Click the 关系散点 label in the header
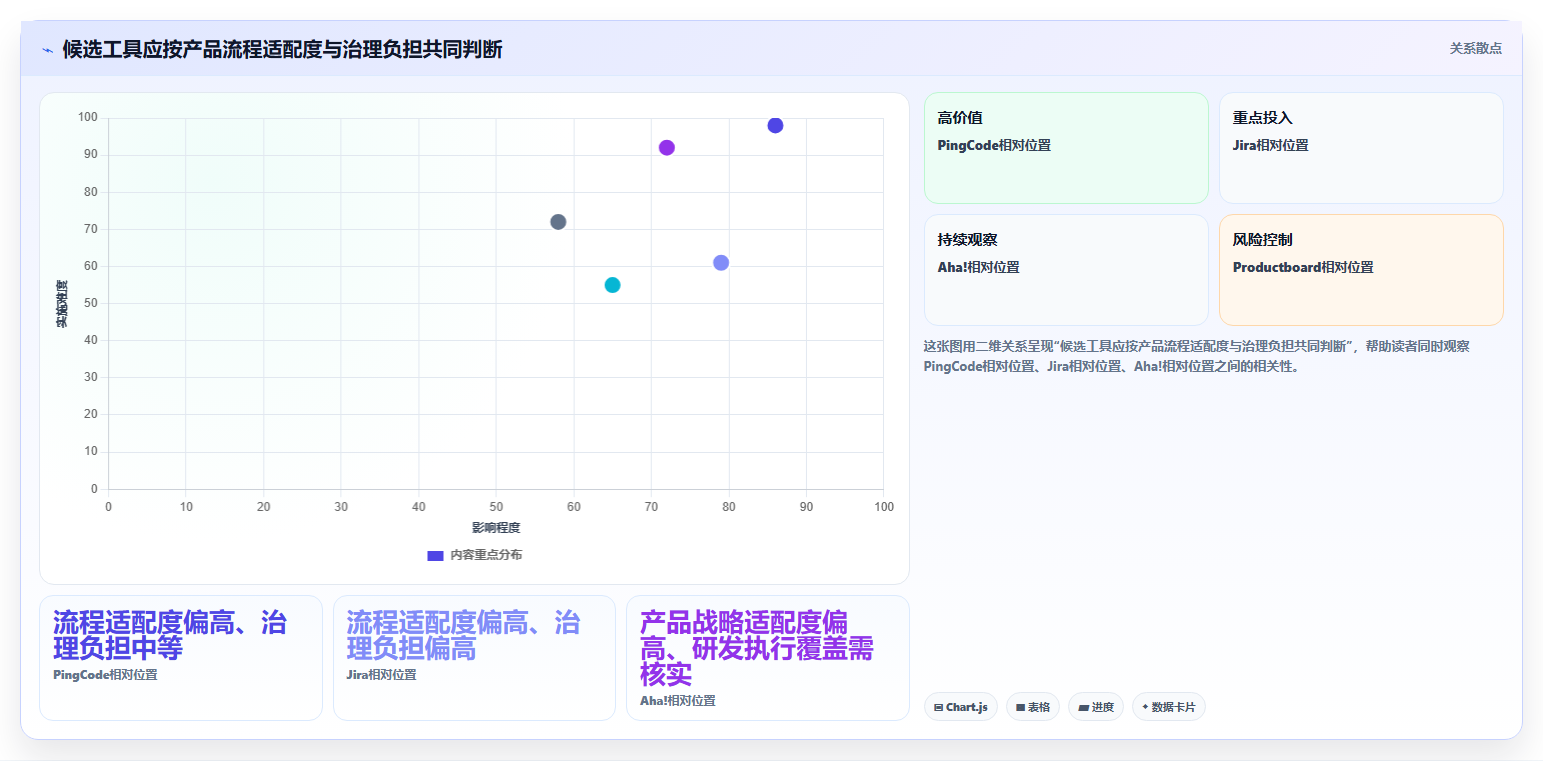1543x761 pixels. pos(1475,48)
